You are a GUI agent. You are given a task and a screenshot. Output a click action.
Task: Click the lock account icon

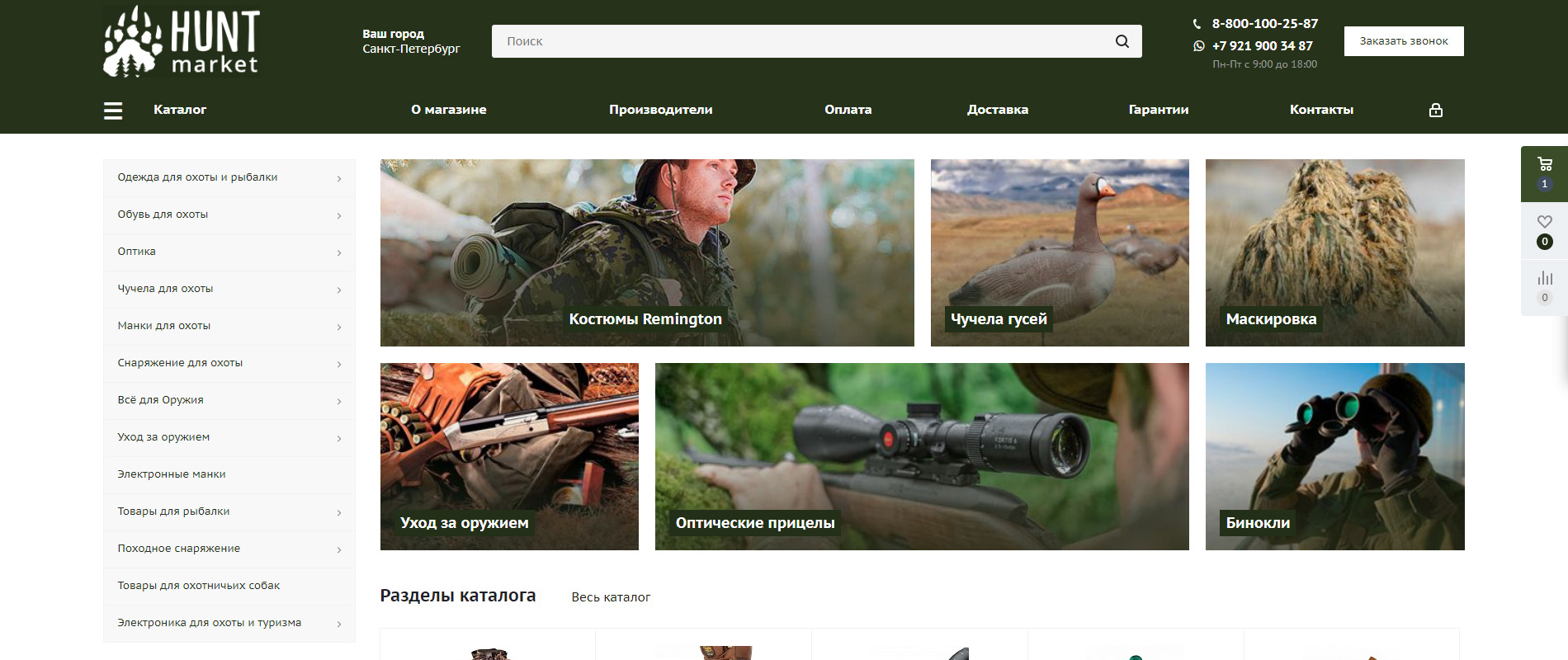click(1436, 110)
